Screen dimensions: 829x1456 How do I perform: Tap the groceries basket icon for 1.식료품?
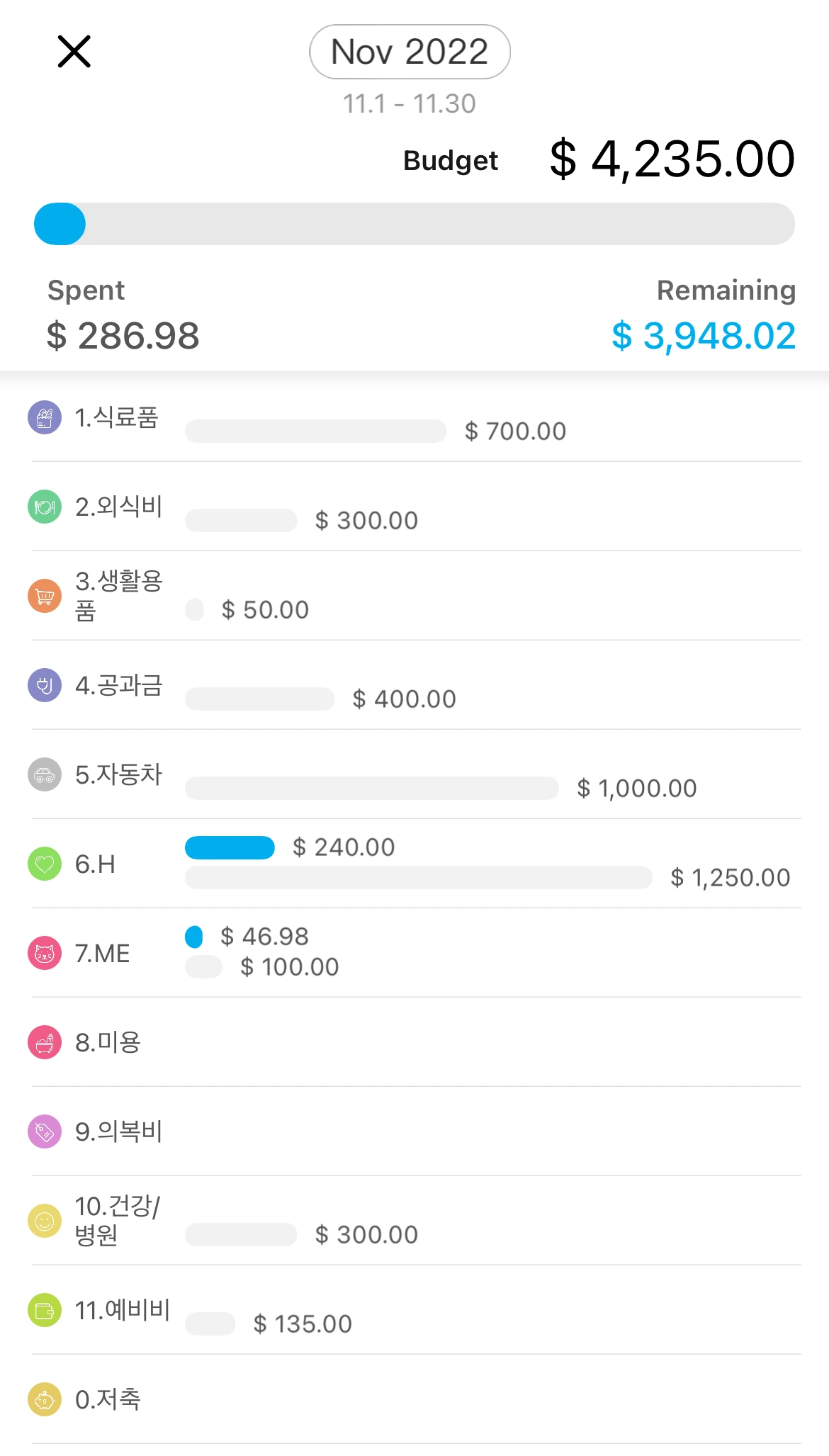[45, 417]
